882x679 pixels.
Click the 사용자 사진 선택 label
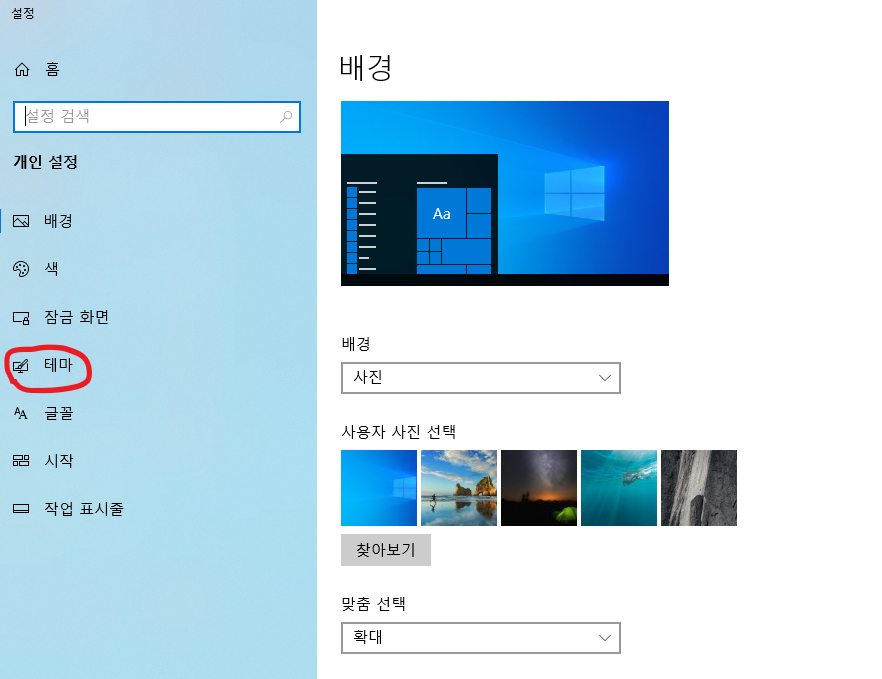(x=398, y=432)
